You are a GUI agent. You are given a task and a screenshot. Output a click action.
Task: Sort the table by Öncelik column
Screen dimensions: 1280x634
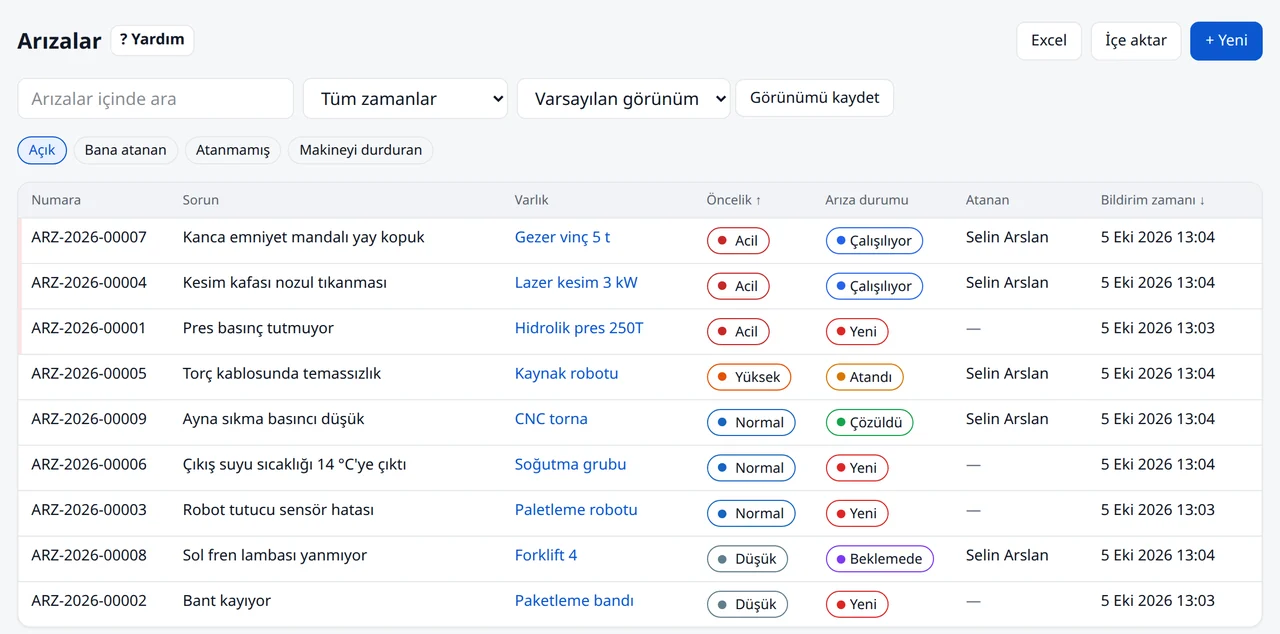(734, 200)
